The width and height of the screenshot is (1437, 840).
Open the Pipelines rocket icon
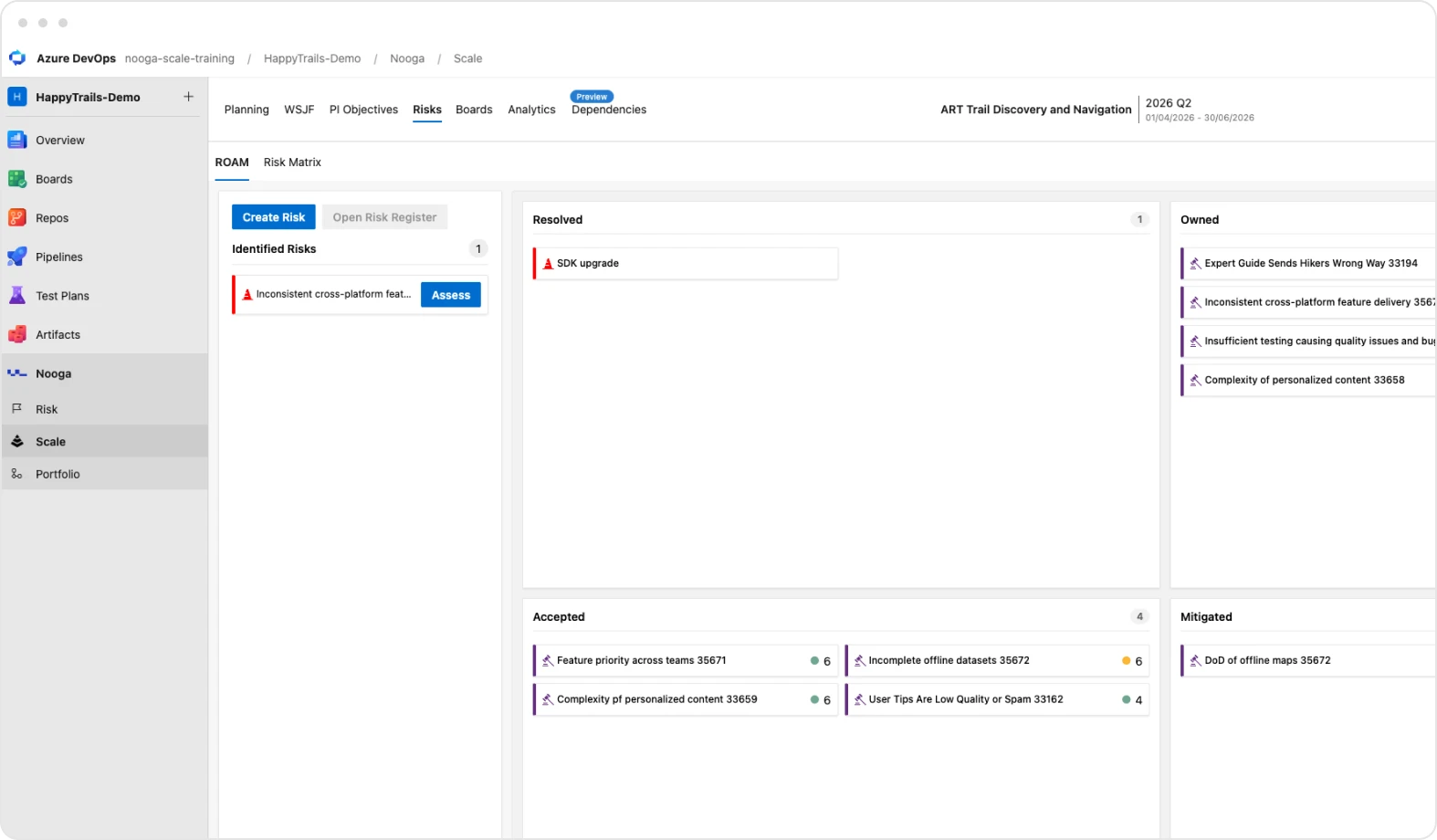click(17, 257)
